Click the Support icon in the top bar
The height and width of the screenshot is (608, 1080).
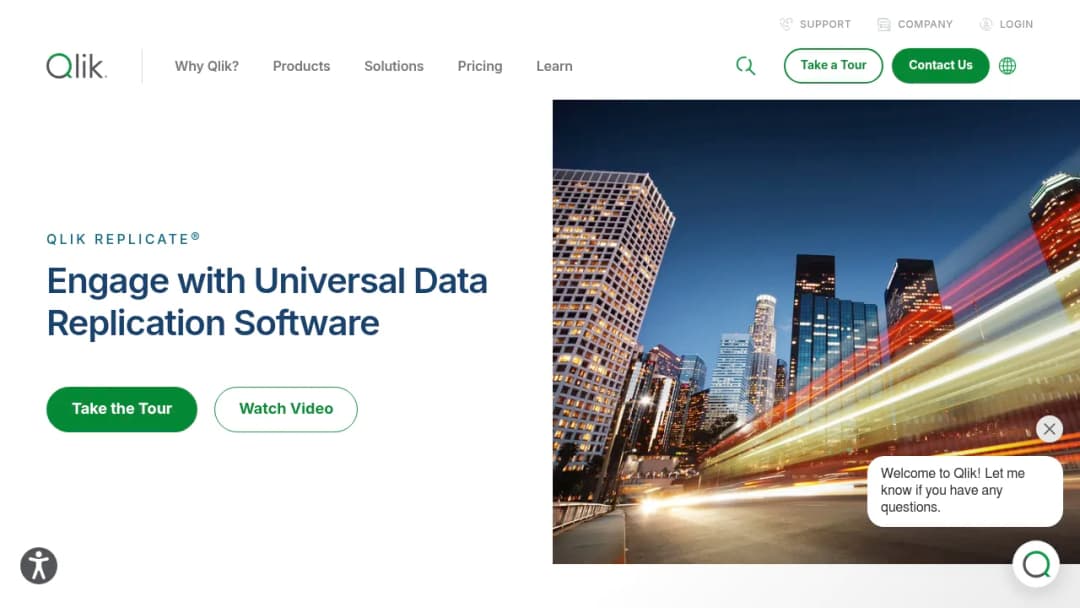(786, 24)
